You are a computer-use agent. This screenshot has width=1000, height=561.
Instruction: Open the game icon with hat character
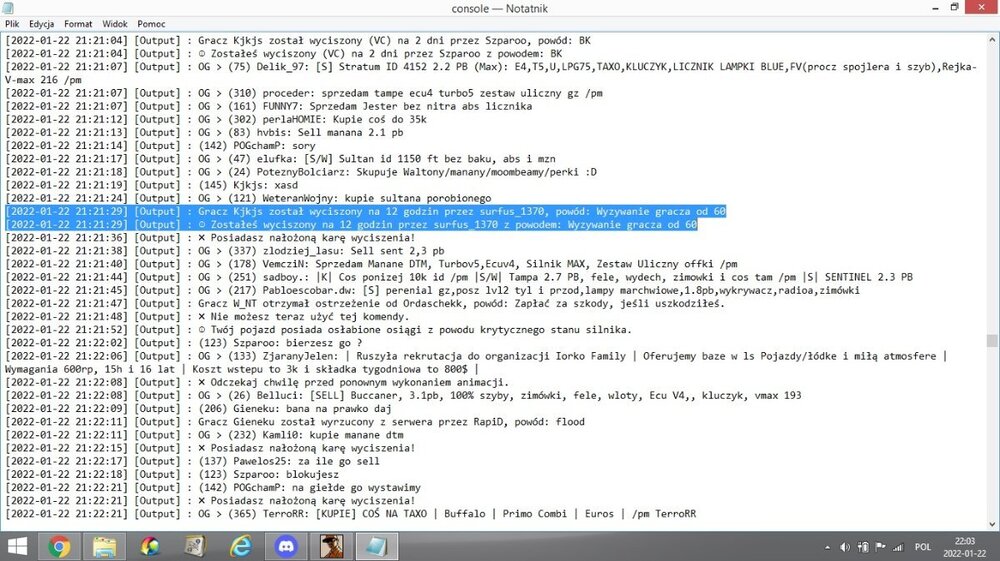[x=331, y=546]
